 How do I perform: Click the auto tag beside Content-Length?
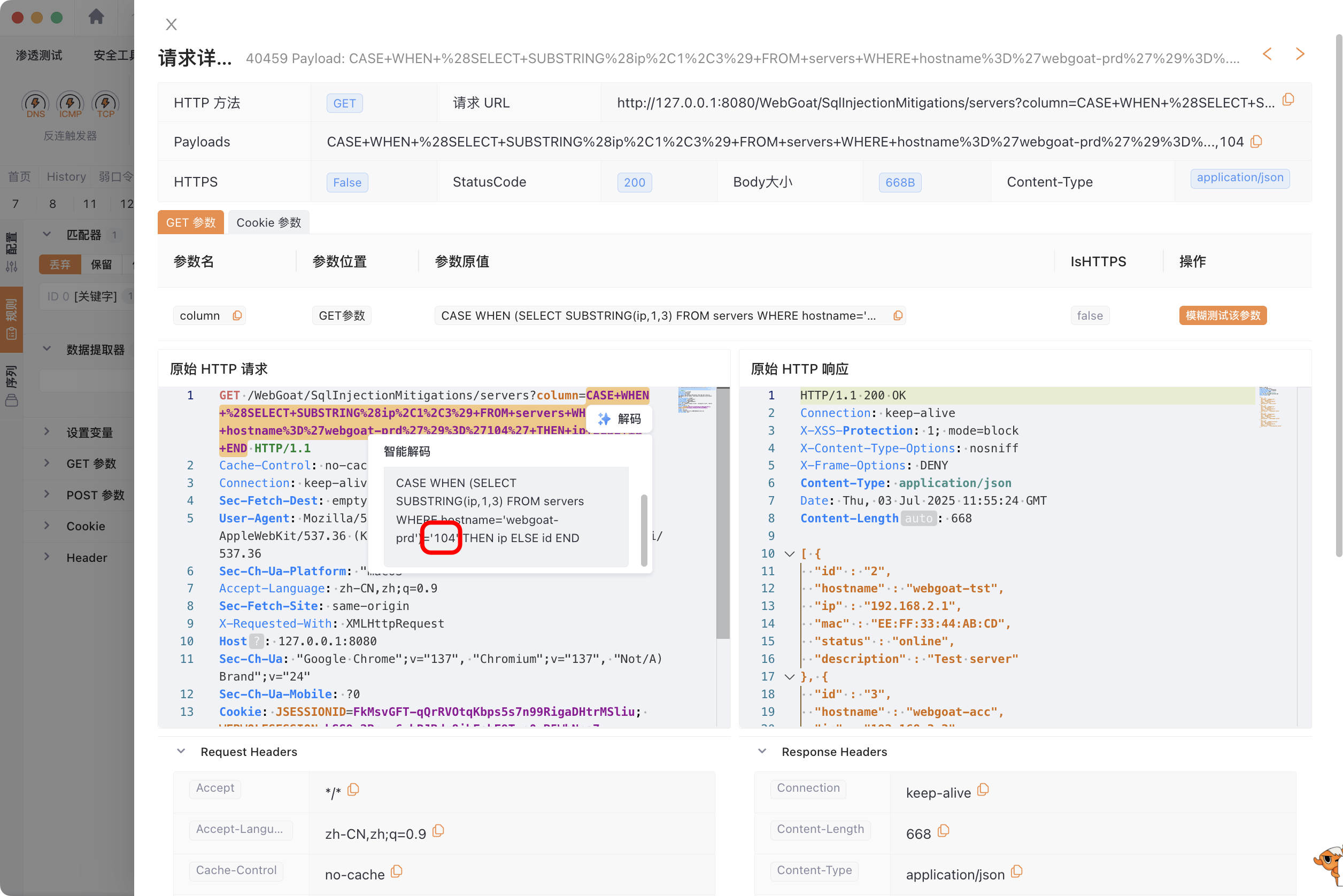(919, 518)
